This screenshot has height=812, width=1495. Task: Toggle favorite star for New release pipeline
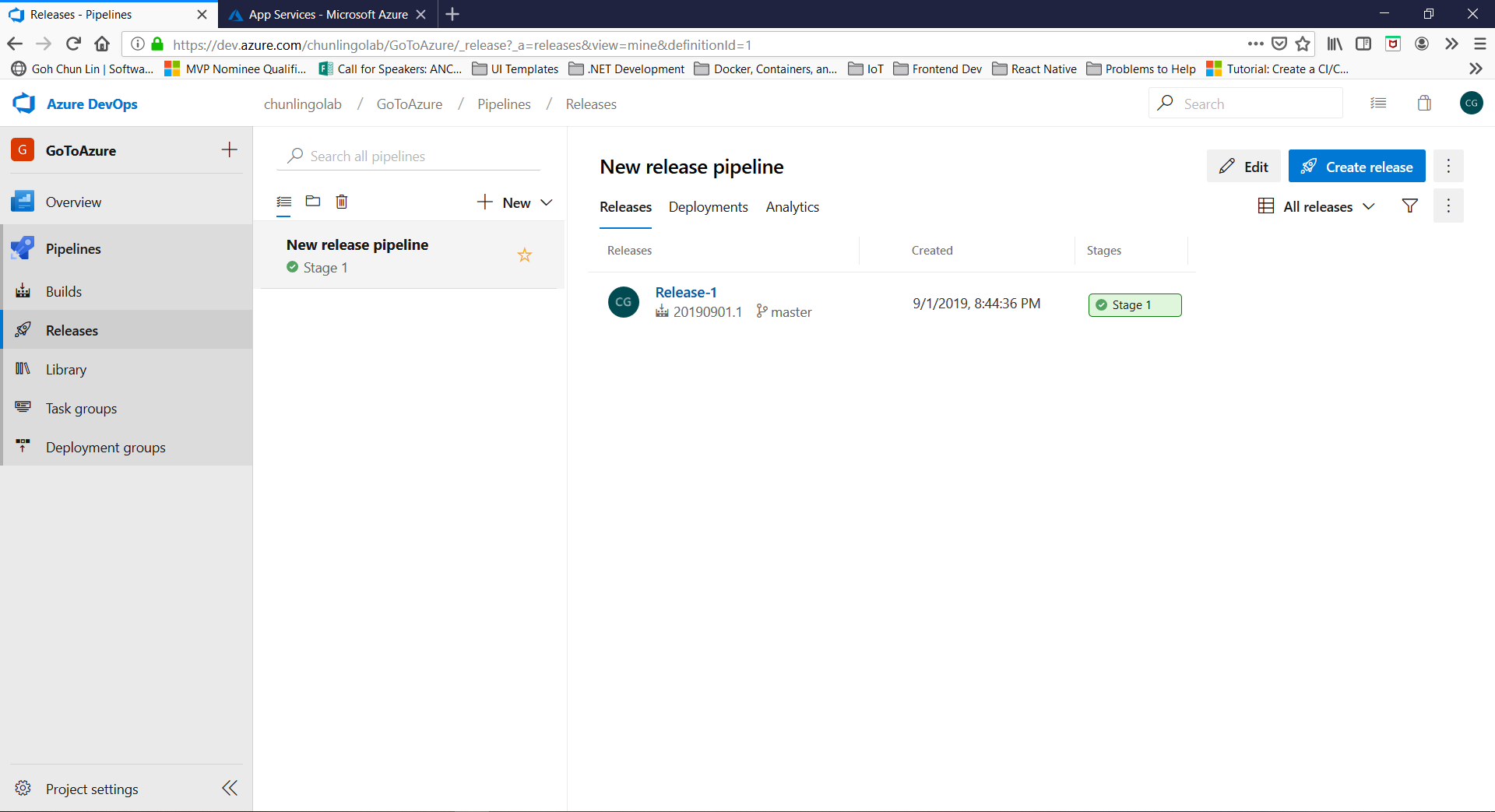pyautogui.click(x=525, y=255)
